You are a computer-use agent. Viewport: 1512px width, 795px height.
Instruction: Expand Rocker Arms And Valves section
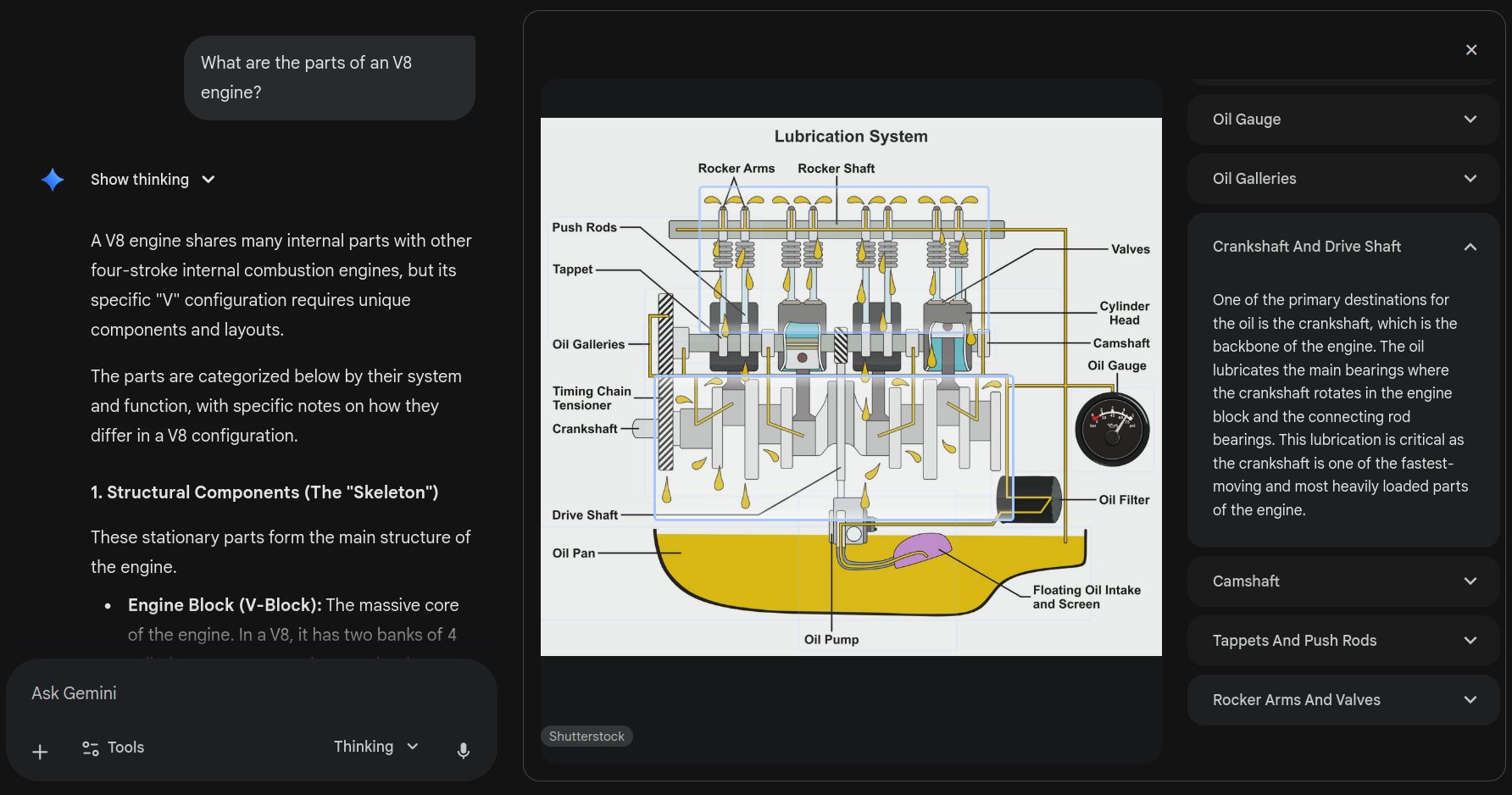(1342, 700)
